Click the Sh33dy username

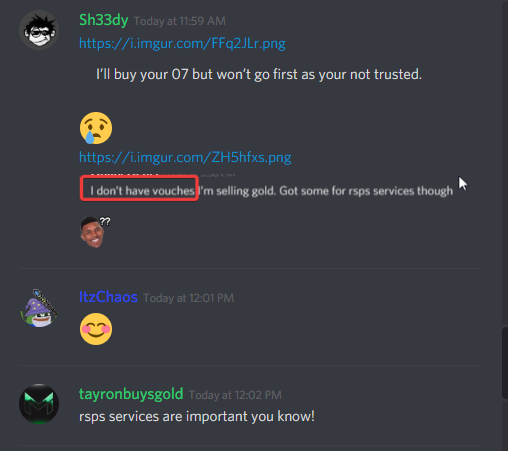(104, 20)
